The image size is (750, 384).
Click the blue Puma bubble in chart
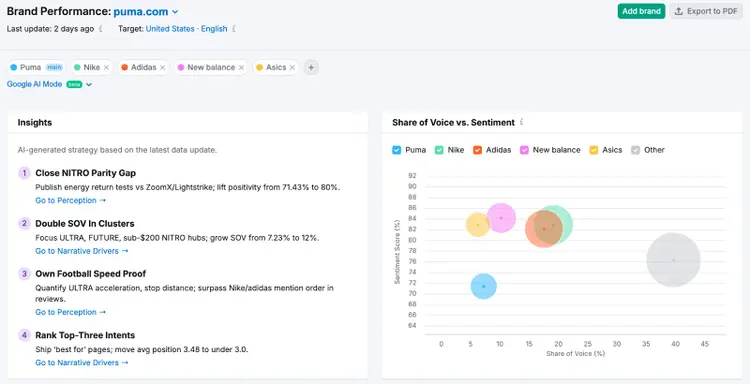click(484, 286)
